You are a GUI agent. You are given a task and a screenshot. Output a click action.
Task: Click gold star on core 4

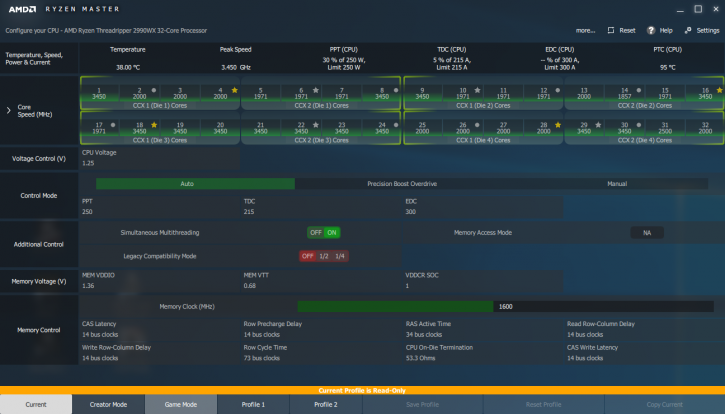point(235,90)
